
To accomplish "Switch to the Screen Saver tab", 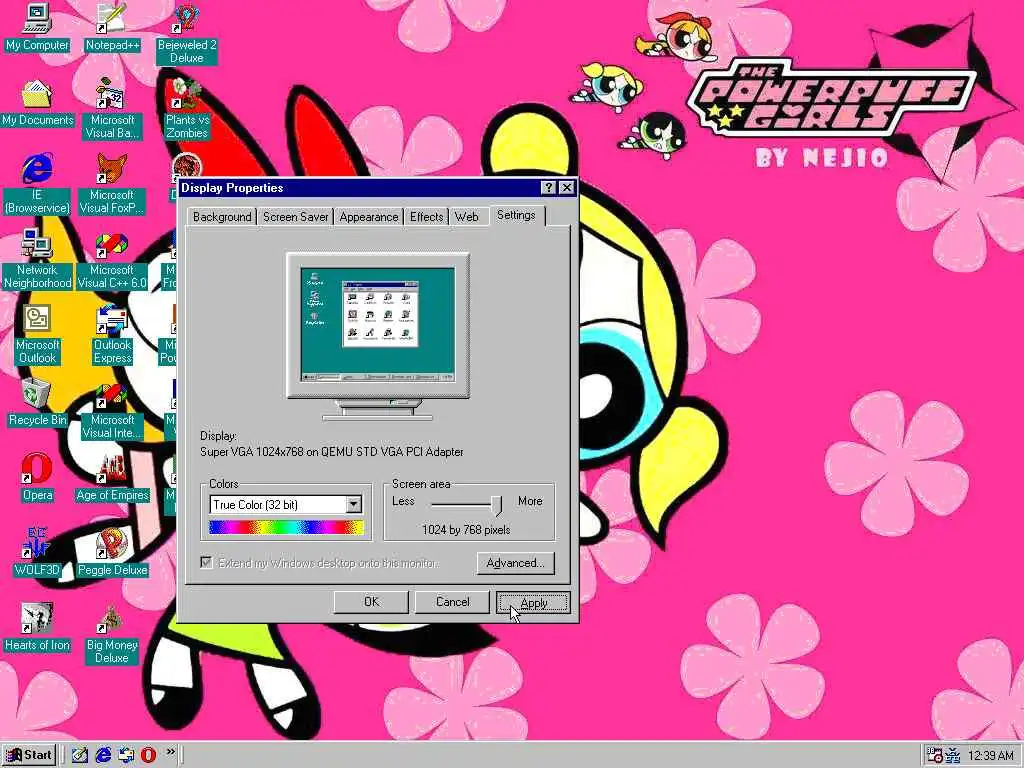I will (295, 217).
